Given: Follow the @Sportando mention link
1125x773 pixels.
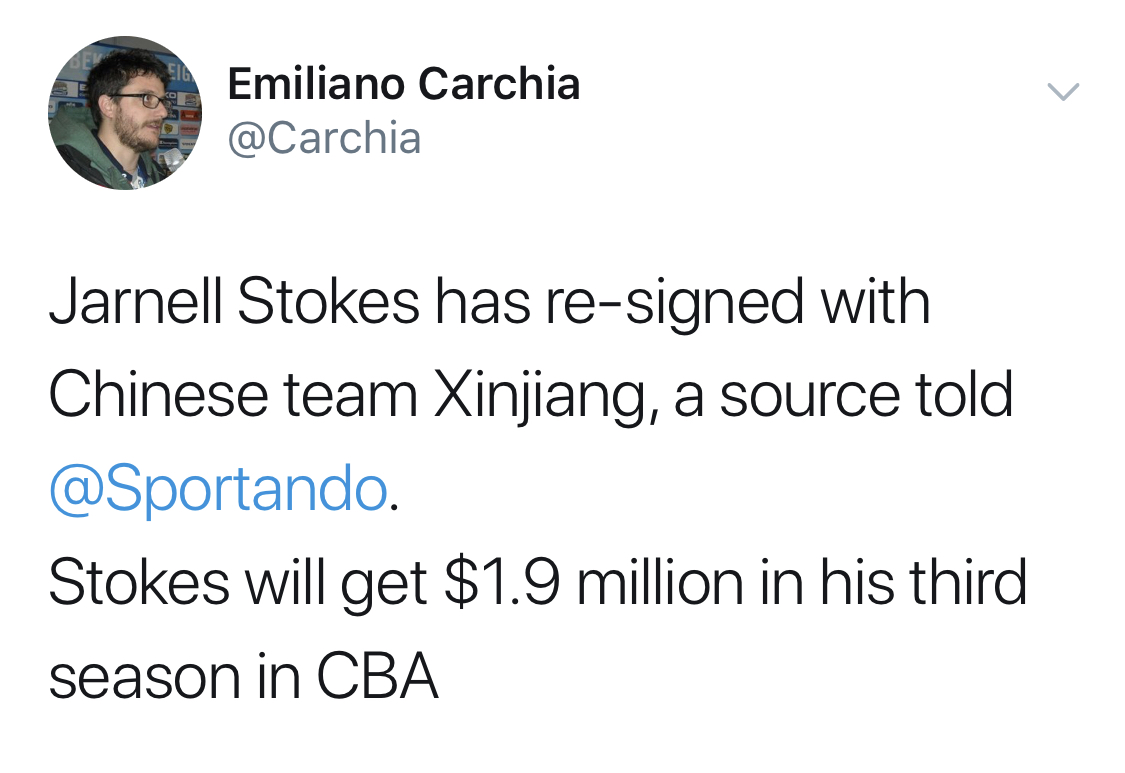Looking at the screenshot, I should pos(218,488).
